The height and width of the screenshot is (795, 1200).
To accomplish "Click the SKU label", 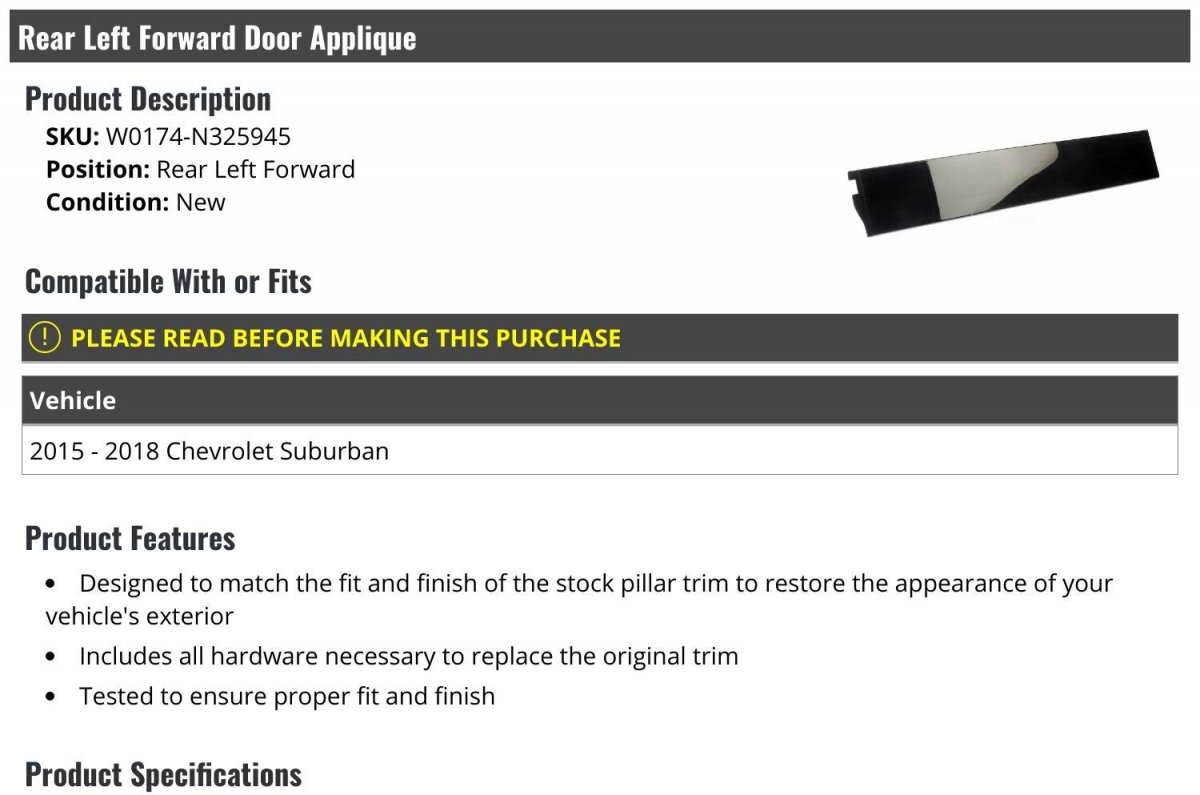I will point(73,136).
